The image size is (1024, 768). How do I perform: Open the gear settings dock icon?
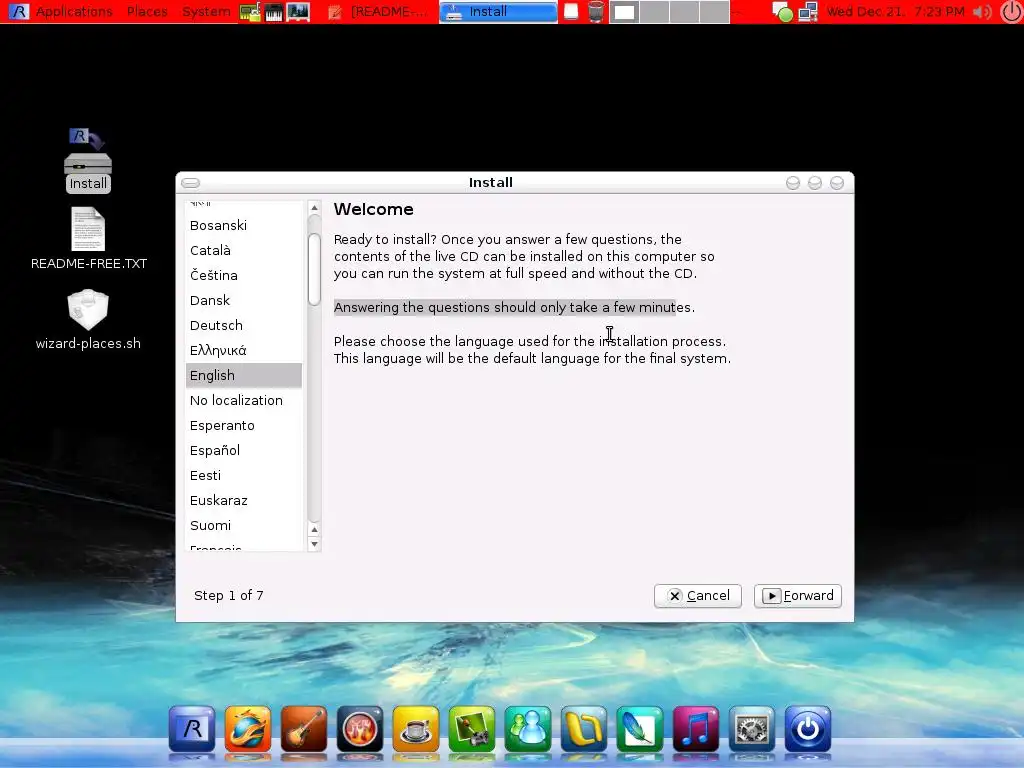[x=752, y=729]
